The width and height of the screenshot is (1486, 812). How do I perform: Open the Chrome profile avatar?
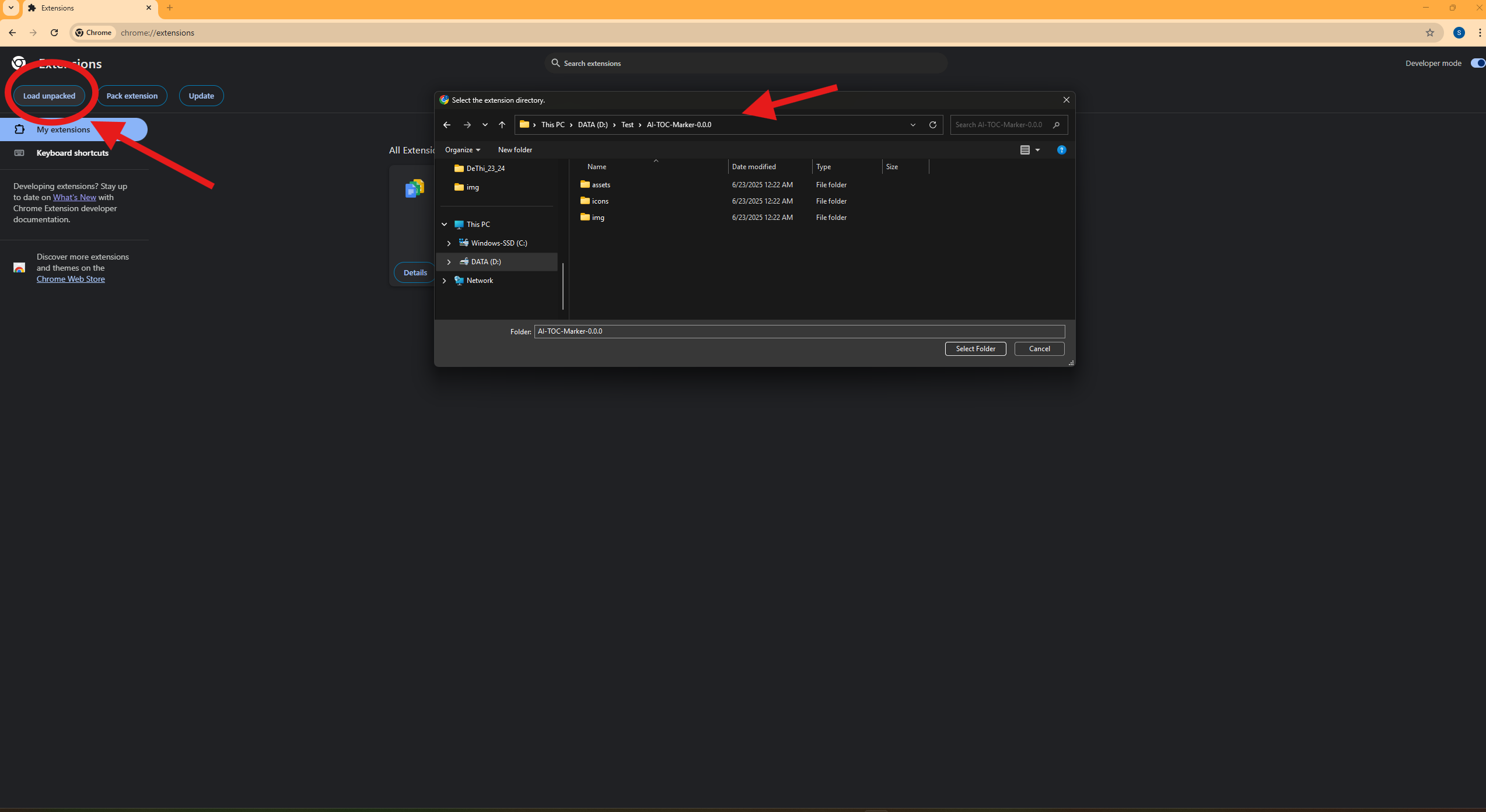pos(1459,33)
